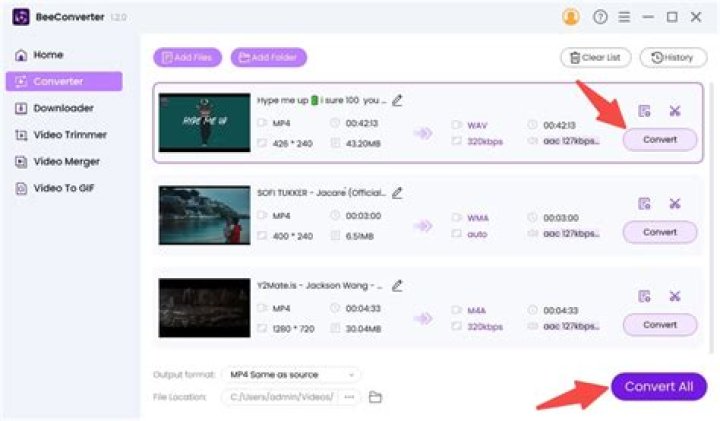Click the scissors icon on first video row
This screenshot has width=720, height=421.
tap(674, 111)
